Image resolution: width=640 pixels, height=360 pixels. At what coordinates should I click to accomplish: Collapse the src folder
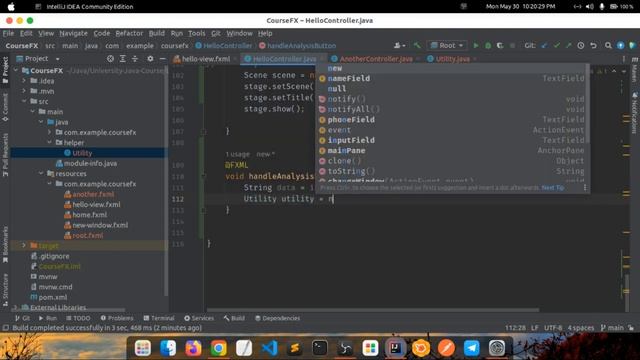pyautogui.click(x=24, y=101)
